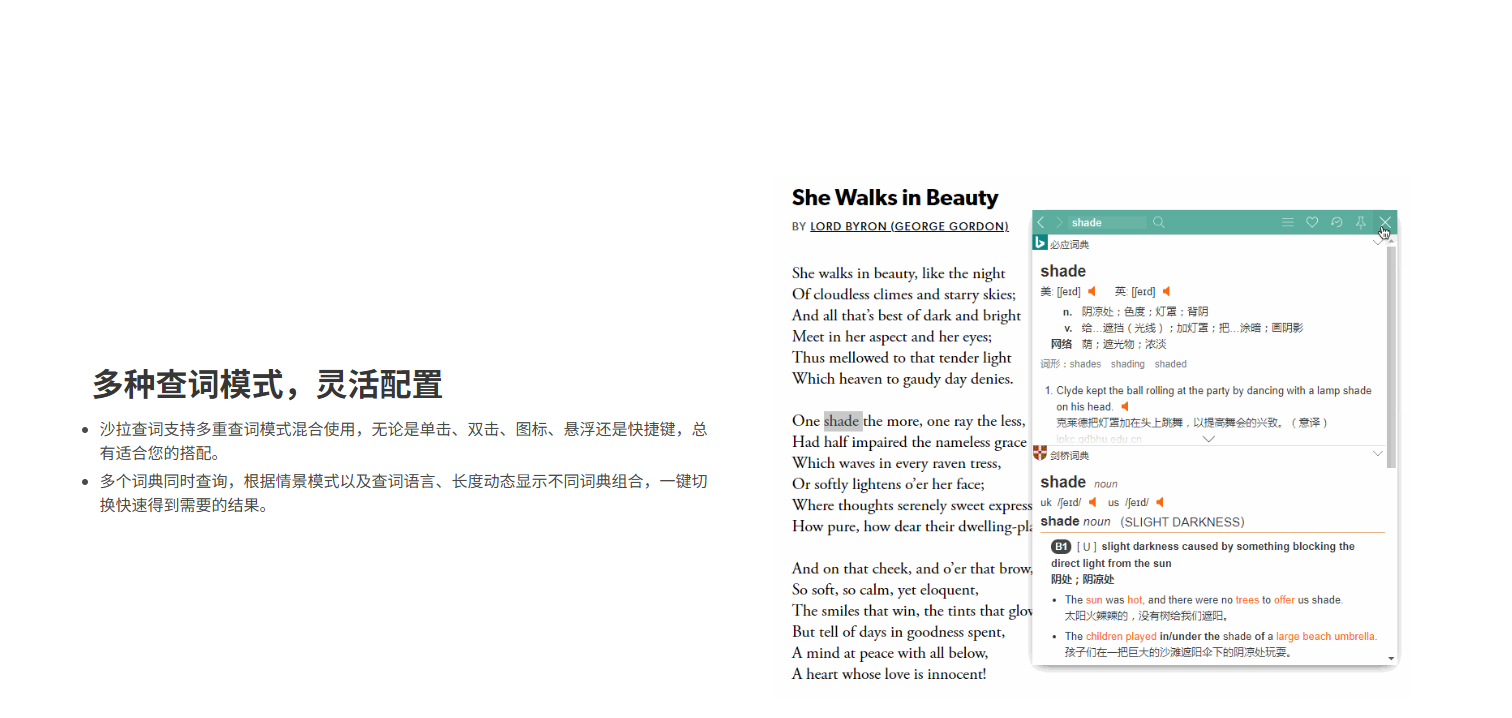
Task: Click the poem title 'She Walks in Beauty'
Action: point(895,197)
